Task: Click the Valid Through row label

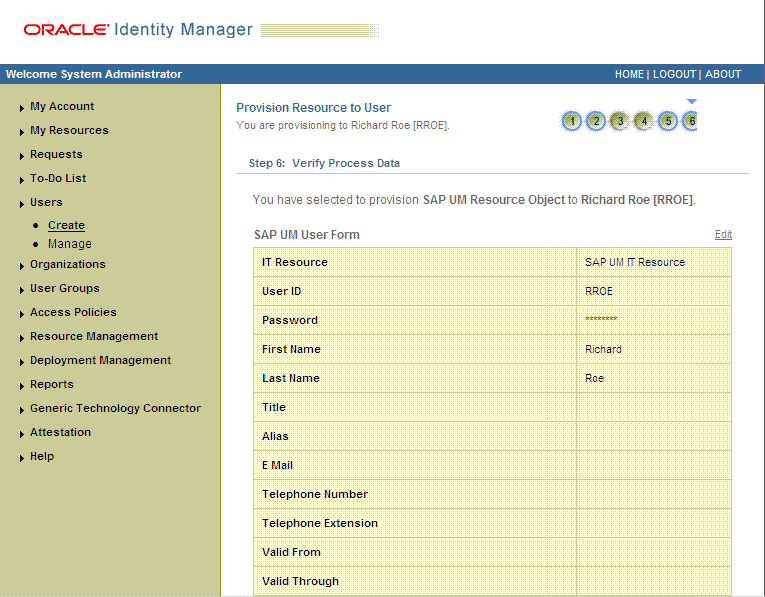Action: tap(300, 581)
